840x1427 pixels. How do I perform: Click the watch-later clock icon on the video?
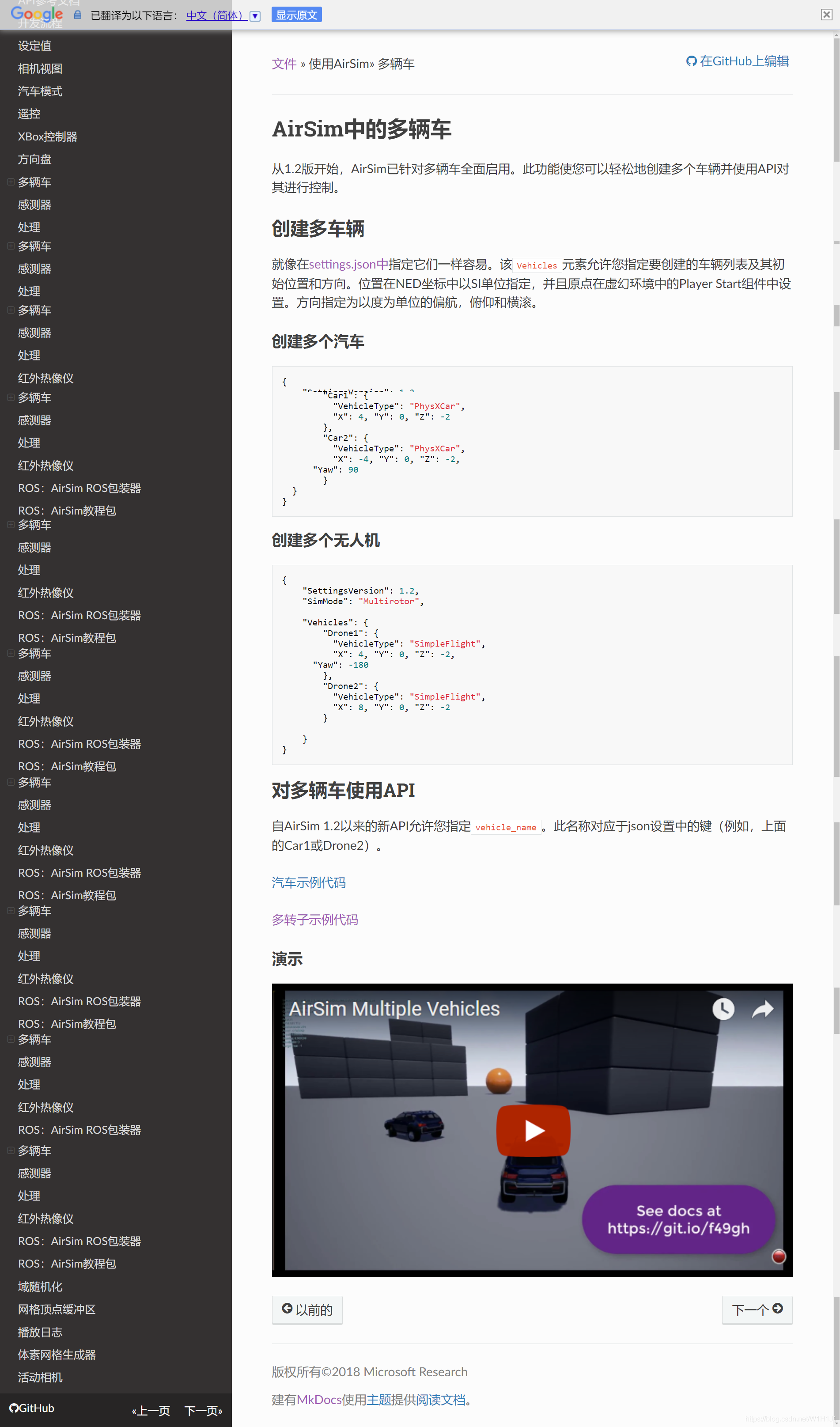point(723,1009)
